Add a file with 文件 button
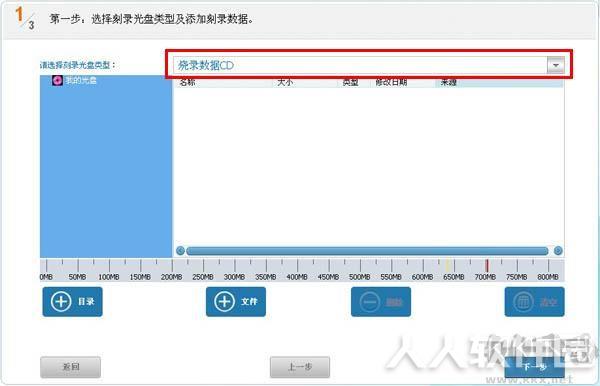 click(236, 302)
